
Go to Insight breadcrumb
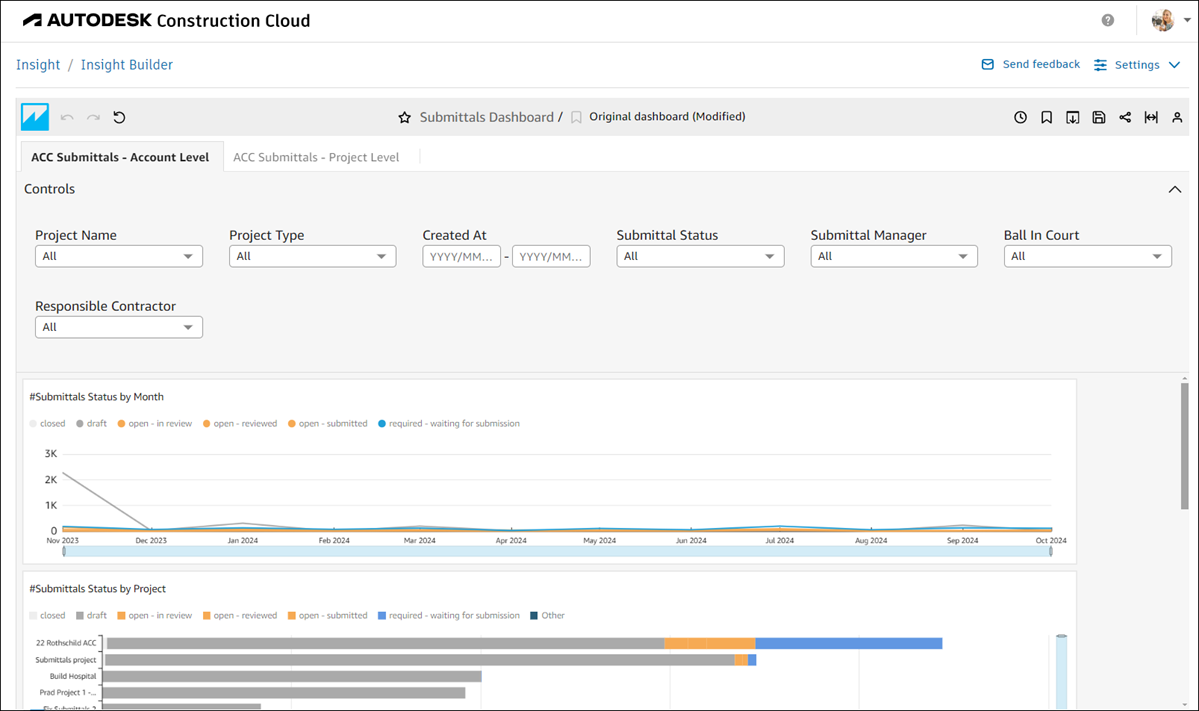38,65
